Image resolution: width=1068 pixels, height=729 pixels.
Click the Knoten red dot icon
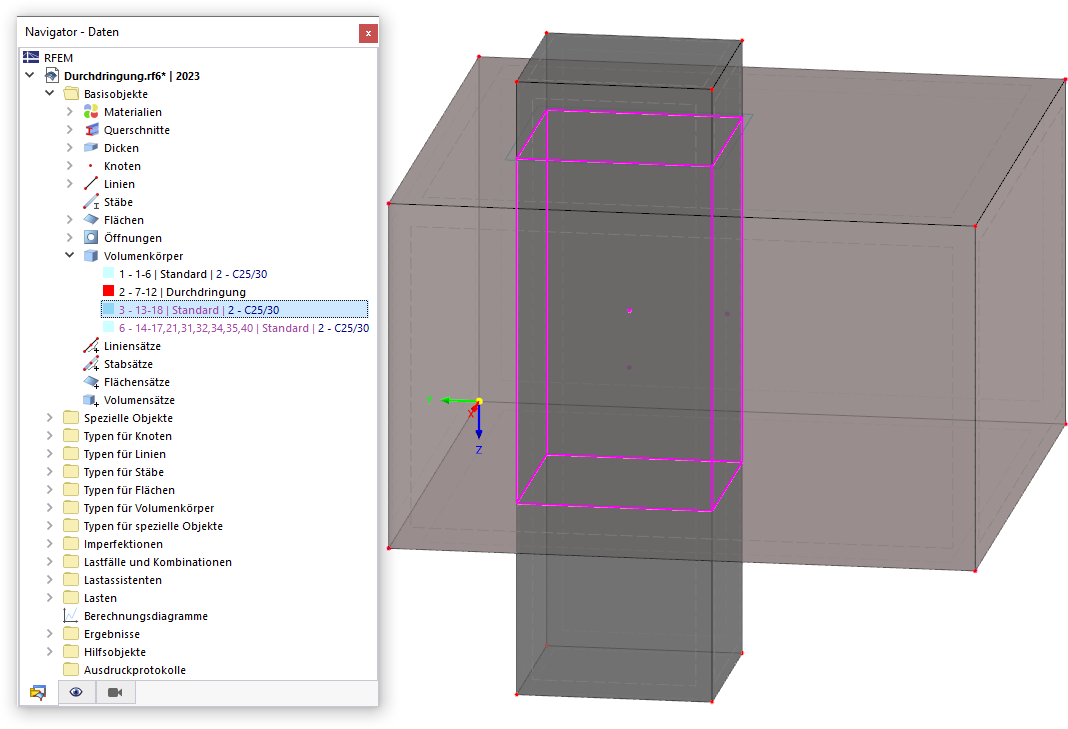point(91,166)
